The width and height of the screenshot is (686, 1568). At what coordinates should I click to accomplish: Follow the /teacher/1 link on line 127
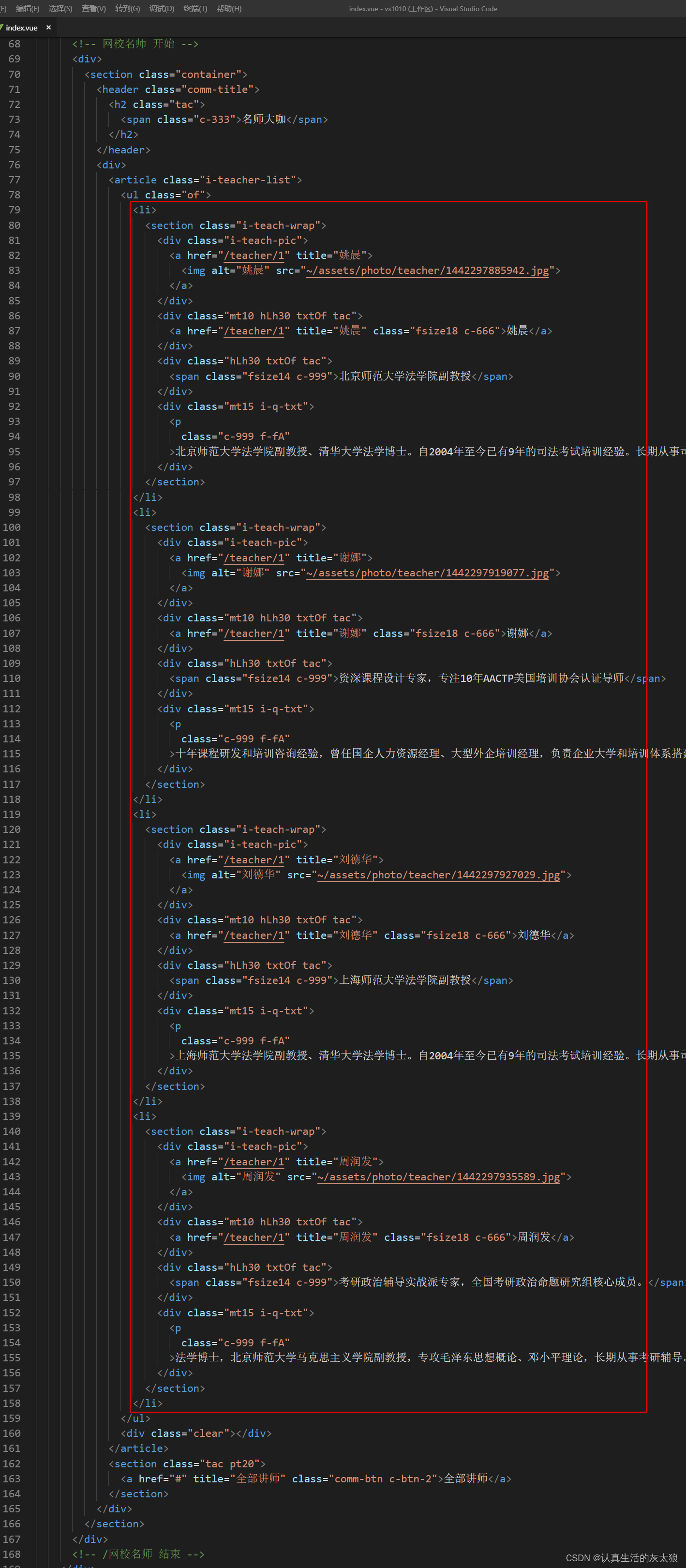pyautogui.click(x=254, y=935)
